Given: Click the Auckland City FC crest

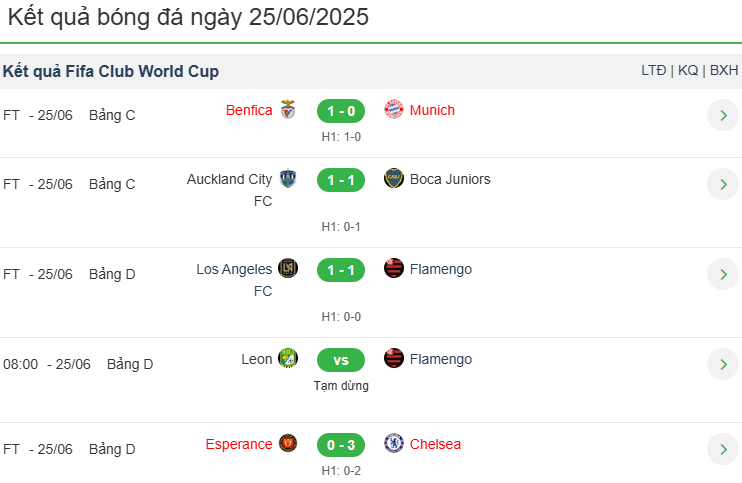Looking at the screenshot, I should 288,178.
